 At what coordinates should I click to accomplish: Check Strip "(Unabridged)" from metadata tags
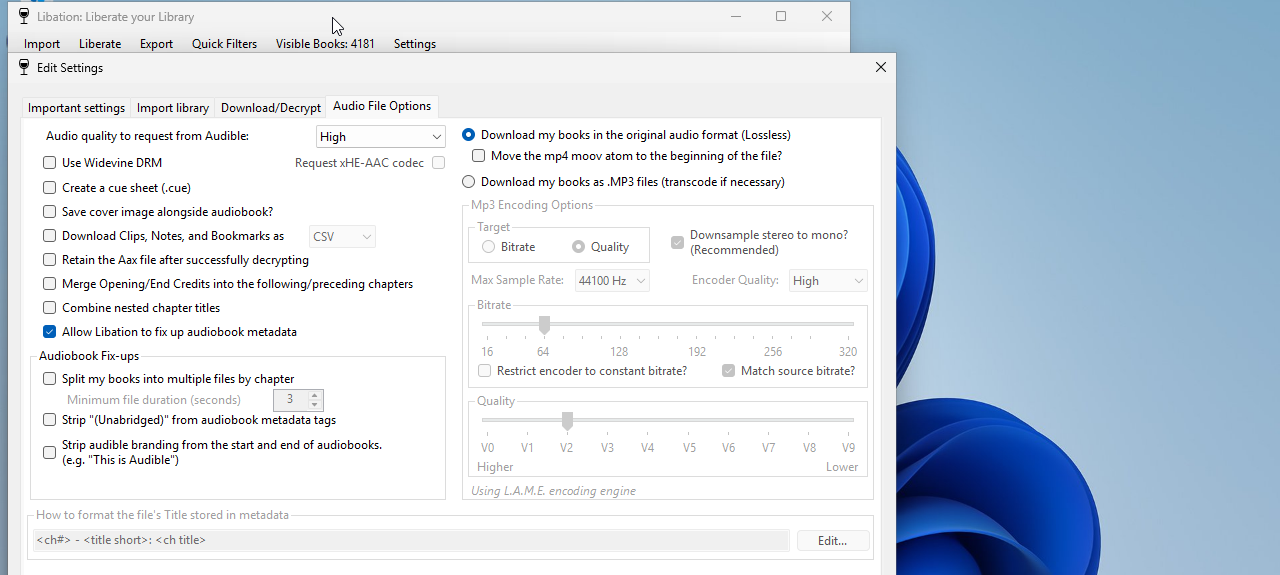[49, 420]
